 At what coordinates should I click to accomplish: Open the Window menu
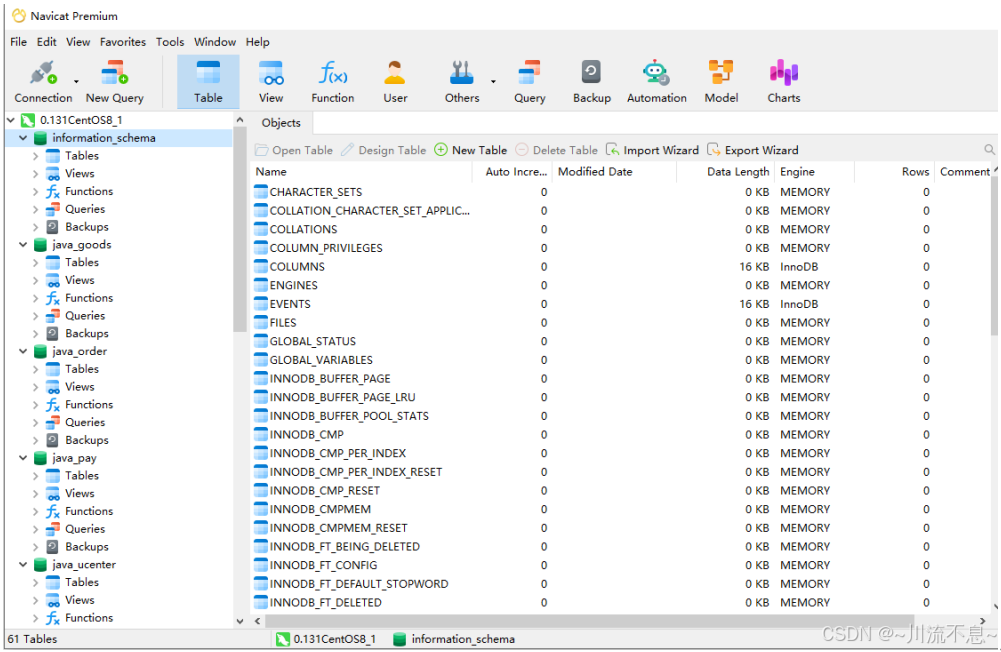click(x=215, y=42)
